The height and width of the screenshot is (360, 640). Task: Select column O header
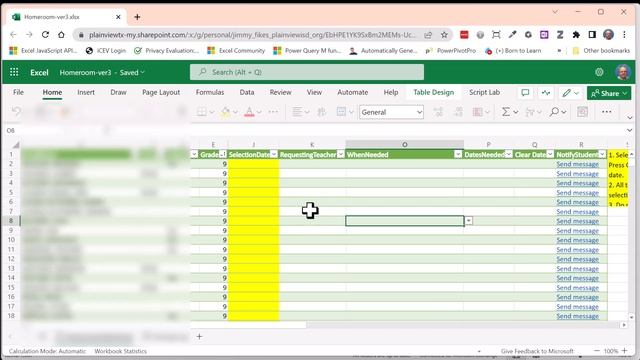[x=404, y=144]
